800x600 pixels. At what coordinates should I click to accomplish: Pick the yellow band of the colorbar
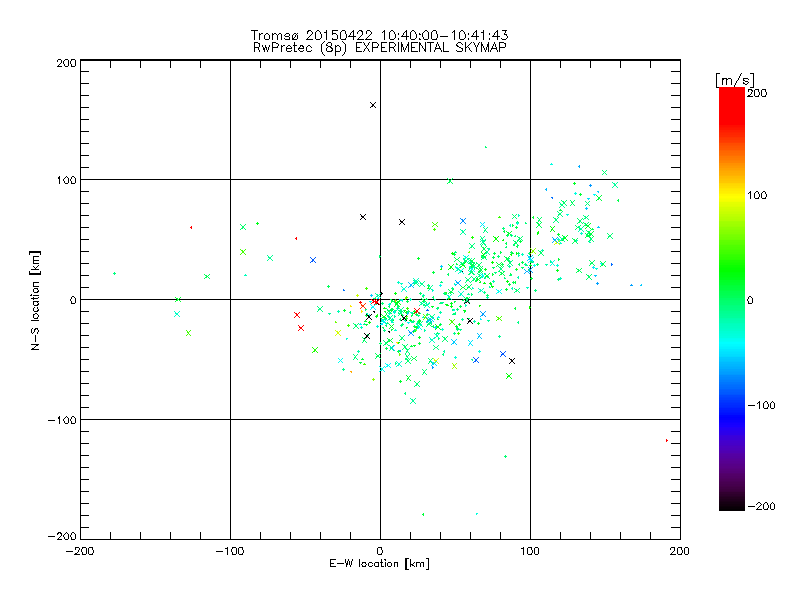click(732, 196)
